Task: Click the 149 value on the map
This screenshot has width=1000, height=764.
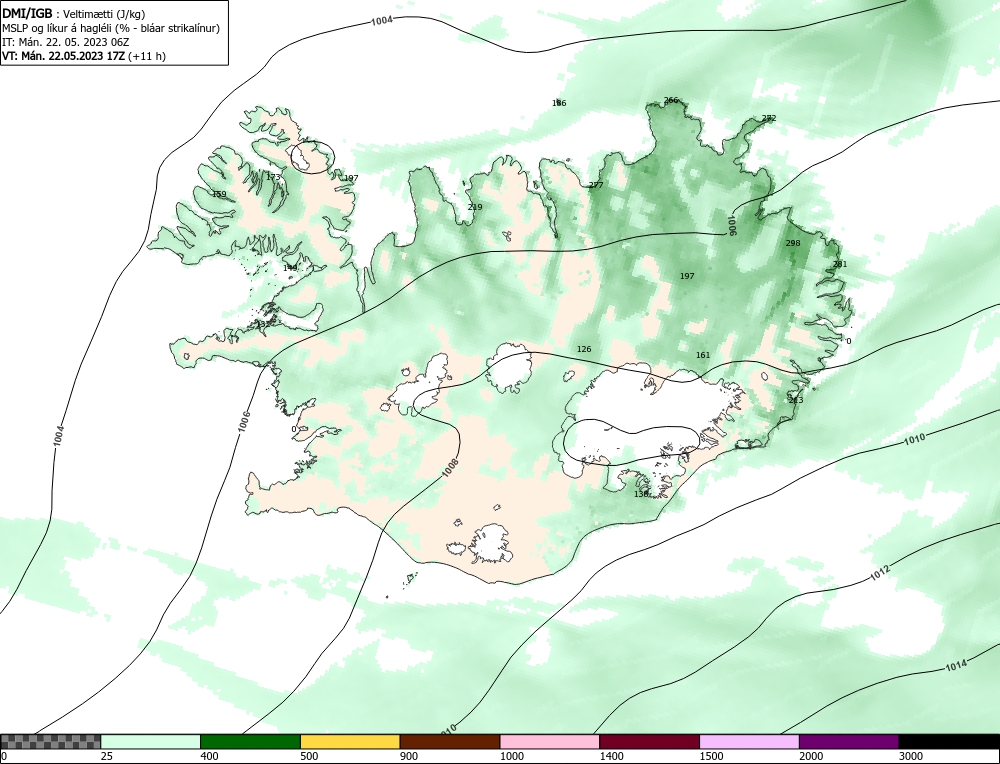Action: 290,268
